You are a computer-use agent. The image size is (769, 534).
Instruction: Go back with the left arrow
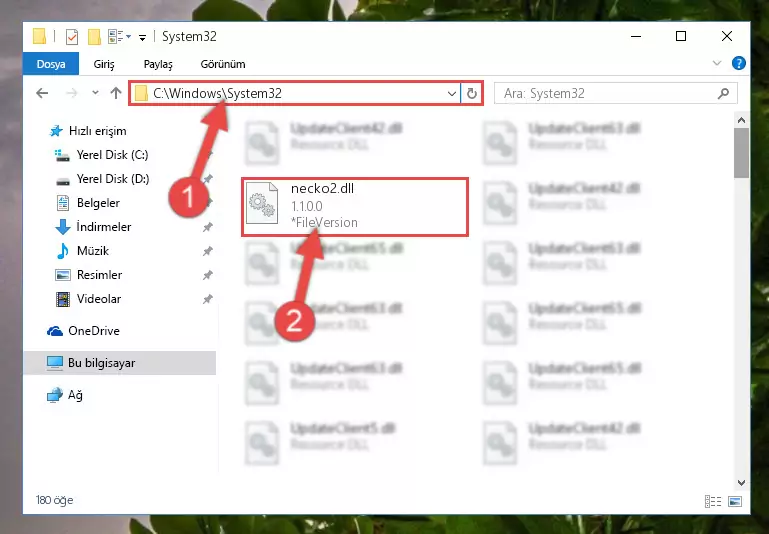pyautogui.click(x=42, y=93)
